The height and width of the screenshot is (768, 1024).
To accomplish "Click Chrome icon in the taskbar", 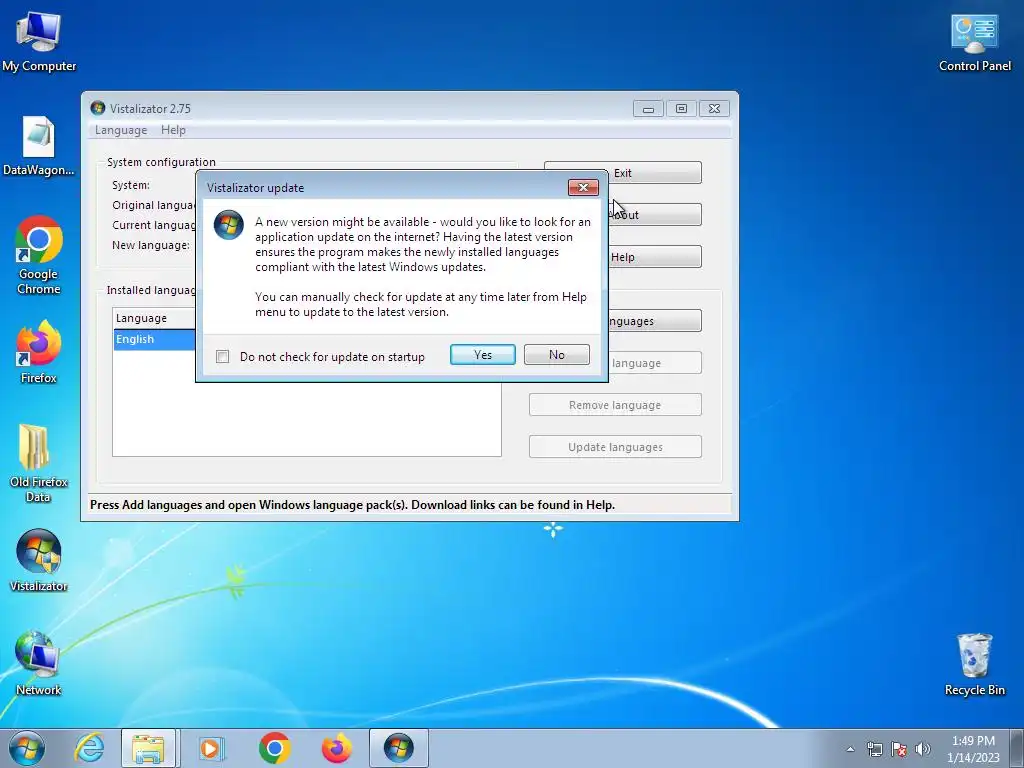I will (x=274, y=748).
